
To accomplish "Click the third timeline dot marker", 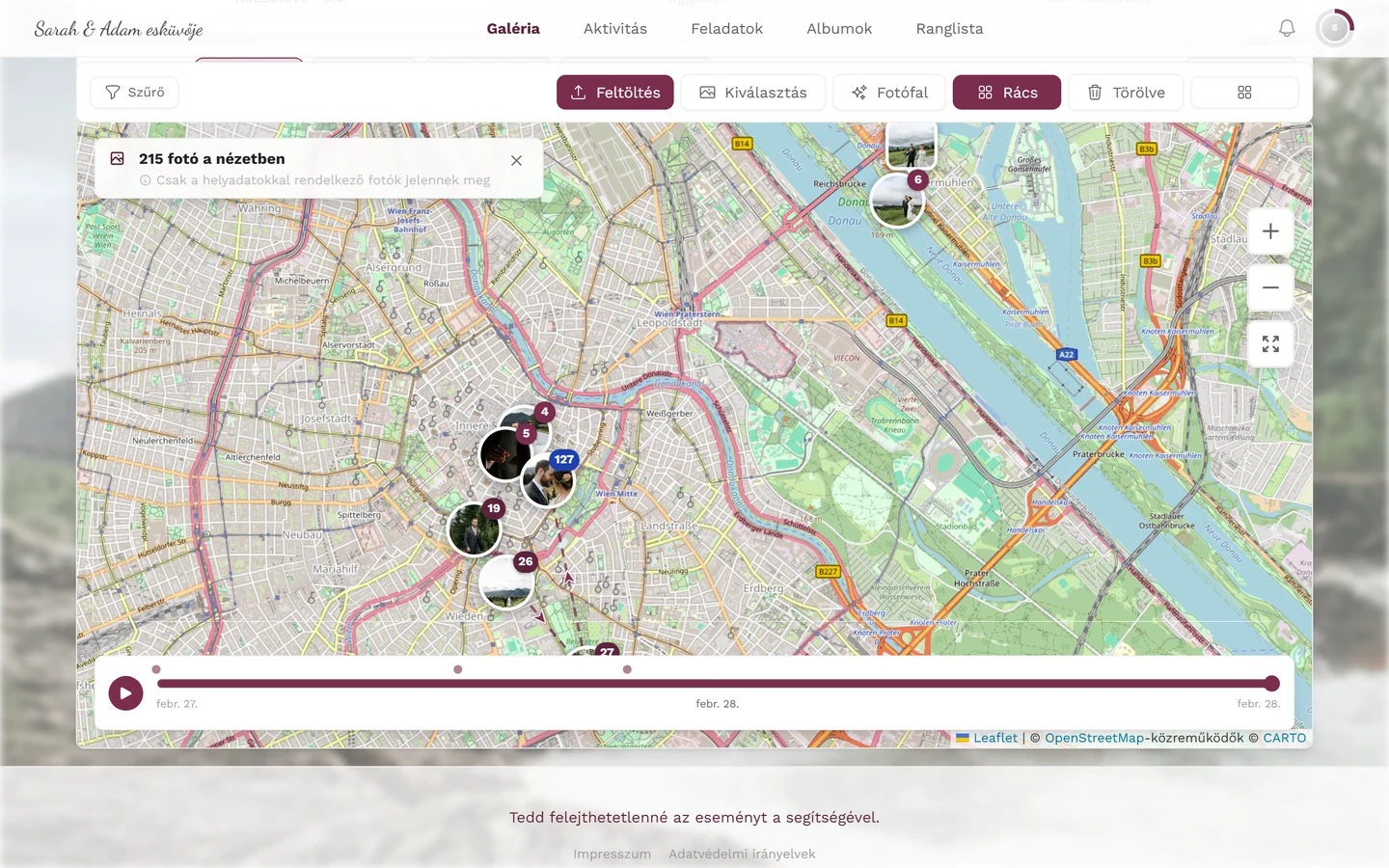I will tap(627, 669).
